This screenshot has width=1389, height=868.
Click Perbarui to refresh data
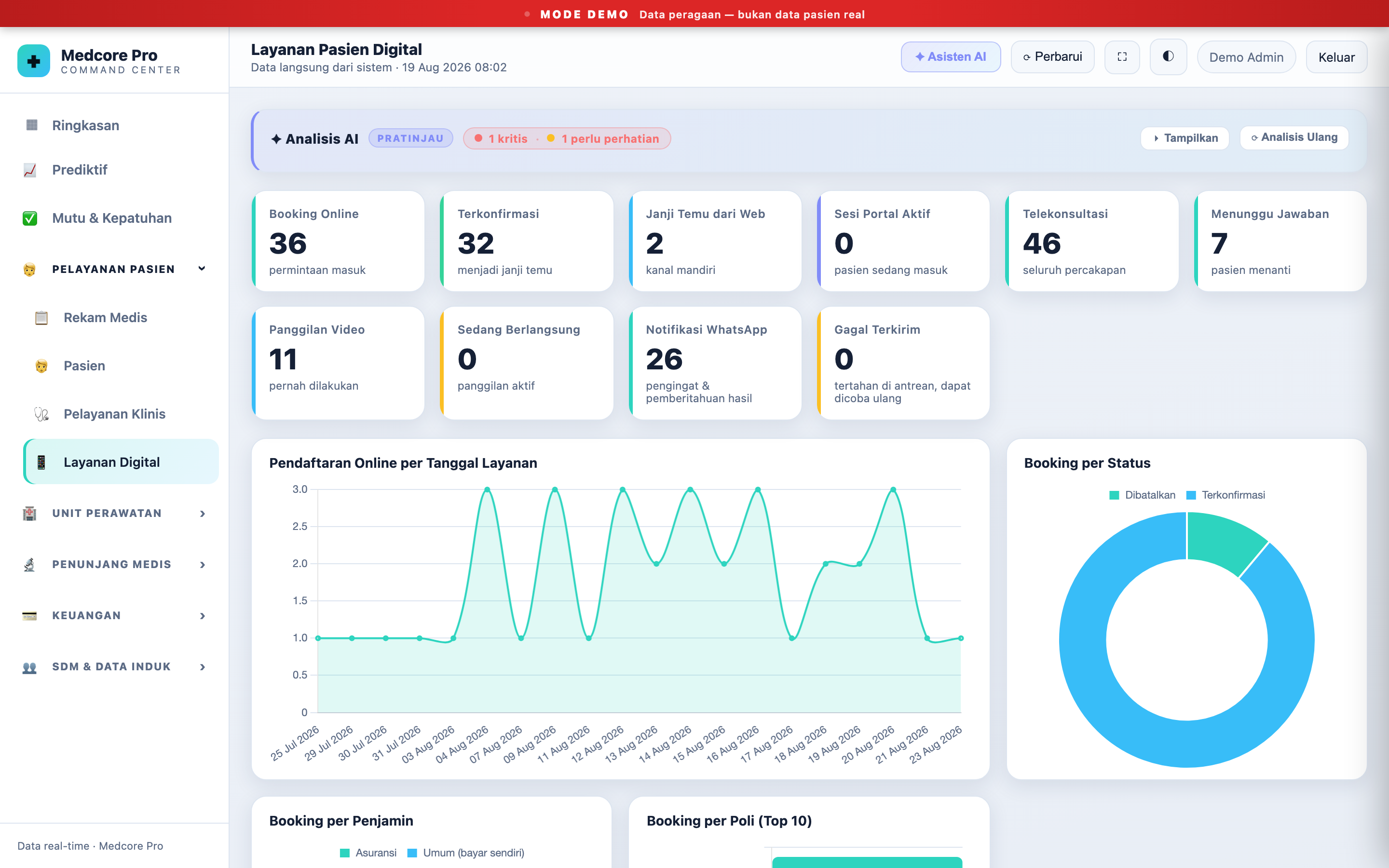click(x=1052, y=57)
